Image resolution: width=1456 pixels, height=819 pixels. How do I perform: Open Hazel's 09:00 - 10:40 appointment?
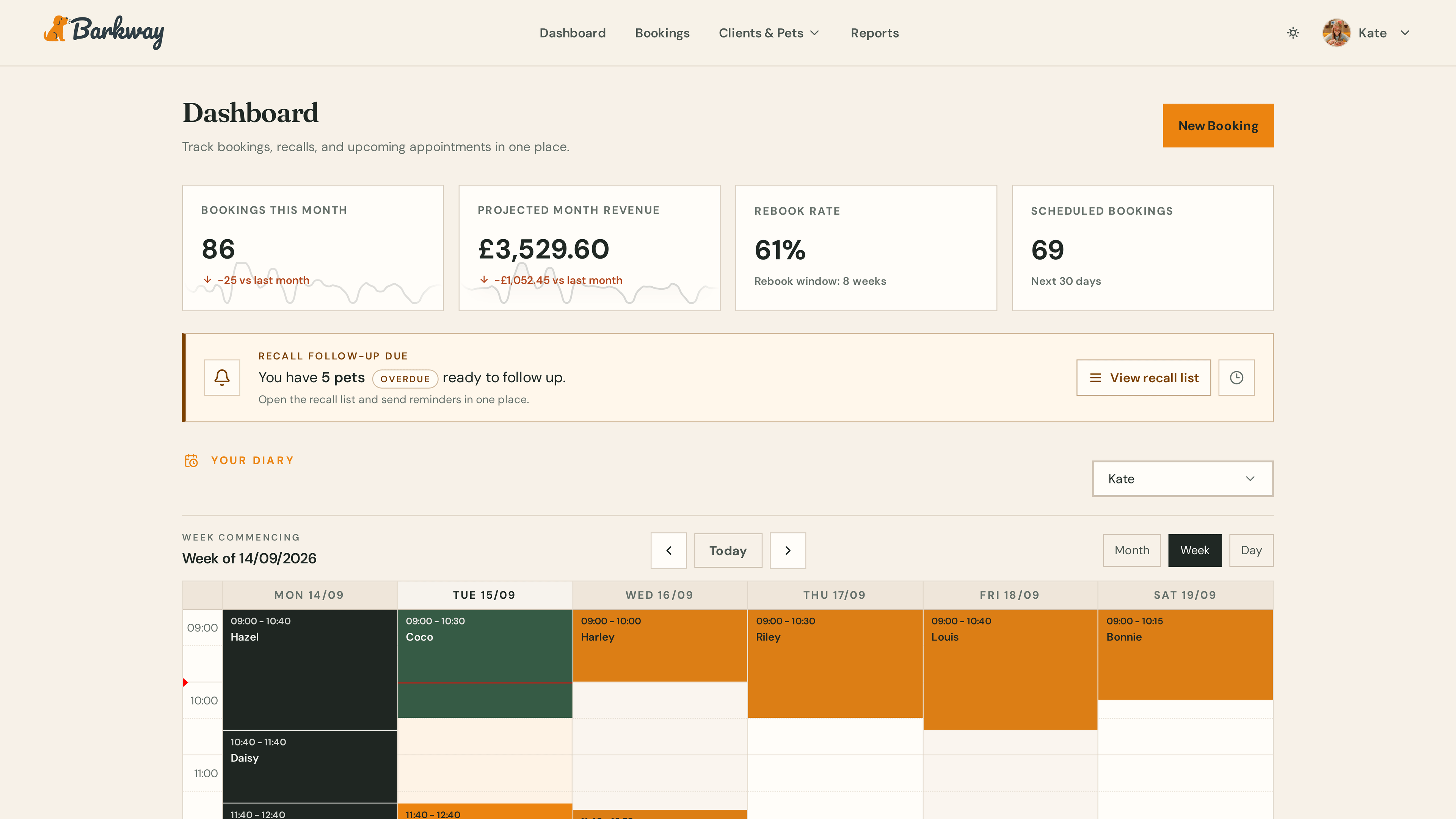point(310,670)
